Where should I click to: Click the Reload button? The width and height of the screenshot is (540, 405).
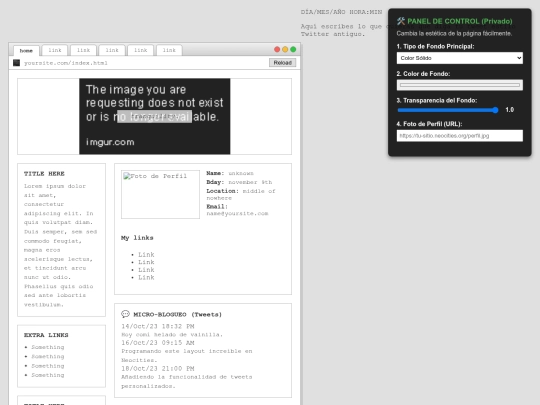point(282,63)
